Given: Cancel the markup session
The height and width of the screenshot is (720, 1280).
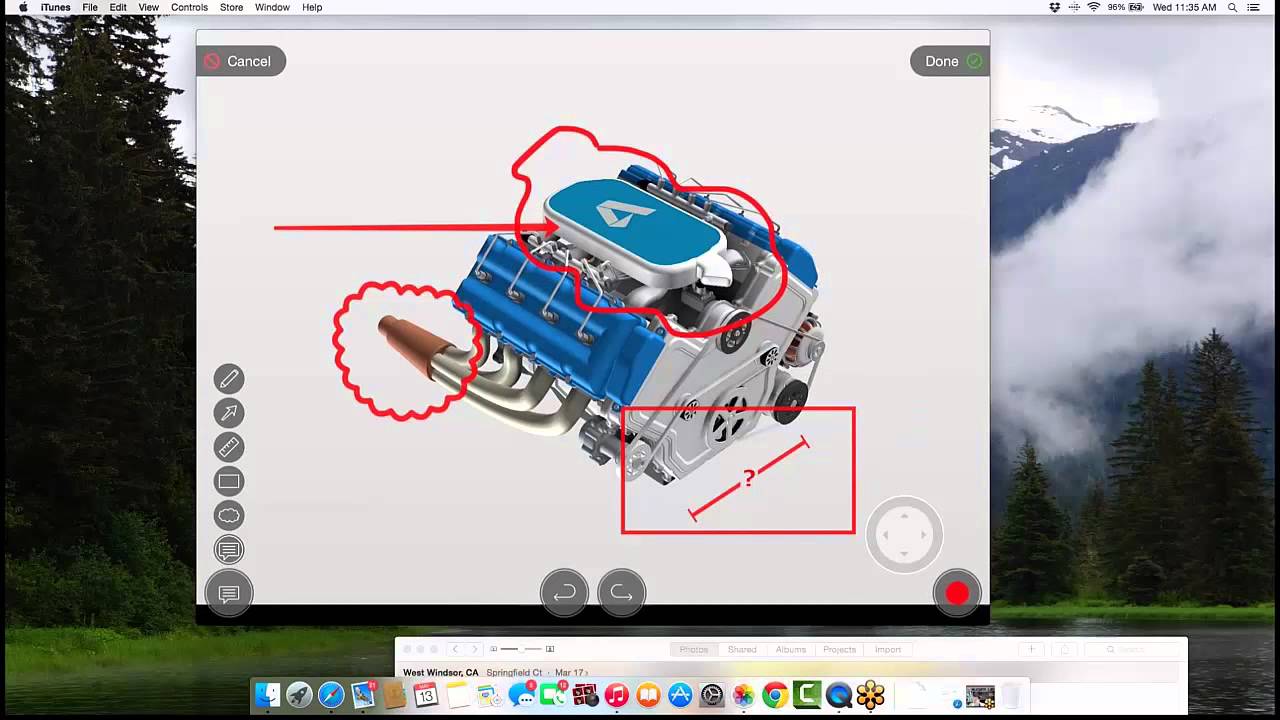Looking at the screenshot, I should pyautogui.click(x=241, y=61).
